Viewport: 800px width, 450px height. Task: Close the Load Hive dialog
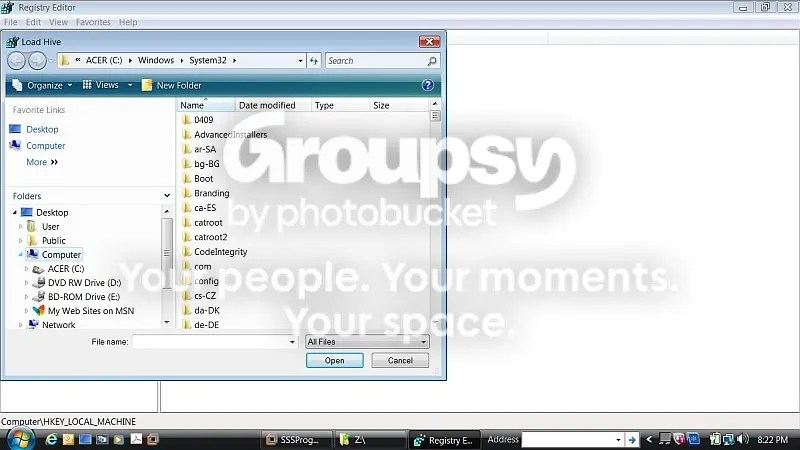[x=429, y=42]
